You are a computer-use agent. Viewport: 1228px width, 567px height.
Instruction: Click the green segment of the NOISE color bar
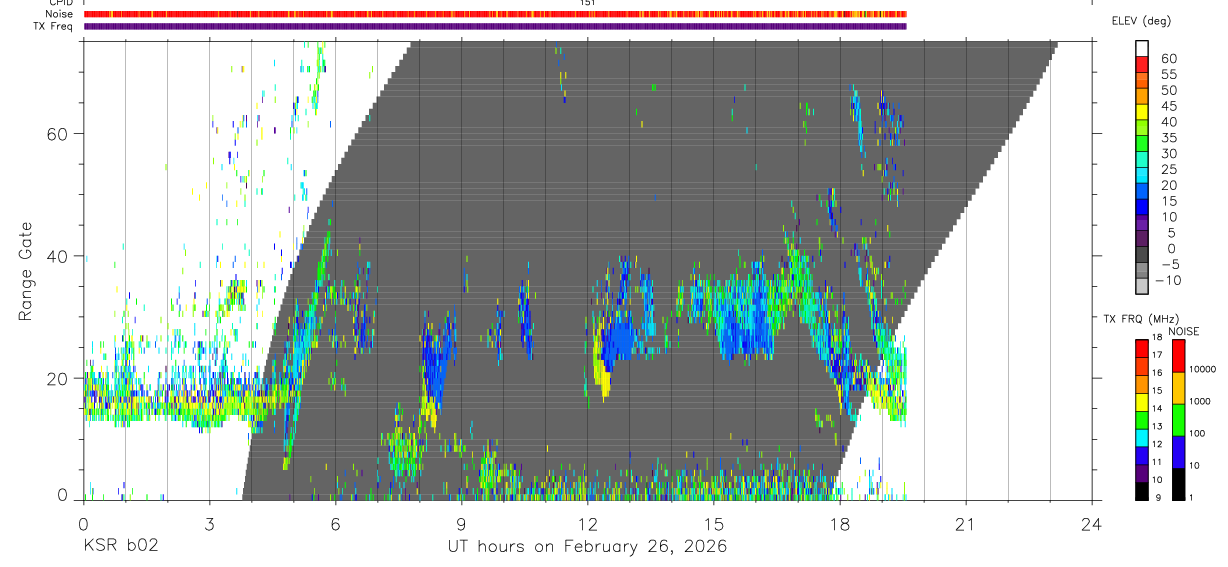click(x=1179, y=419)
